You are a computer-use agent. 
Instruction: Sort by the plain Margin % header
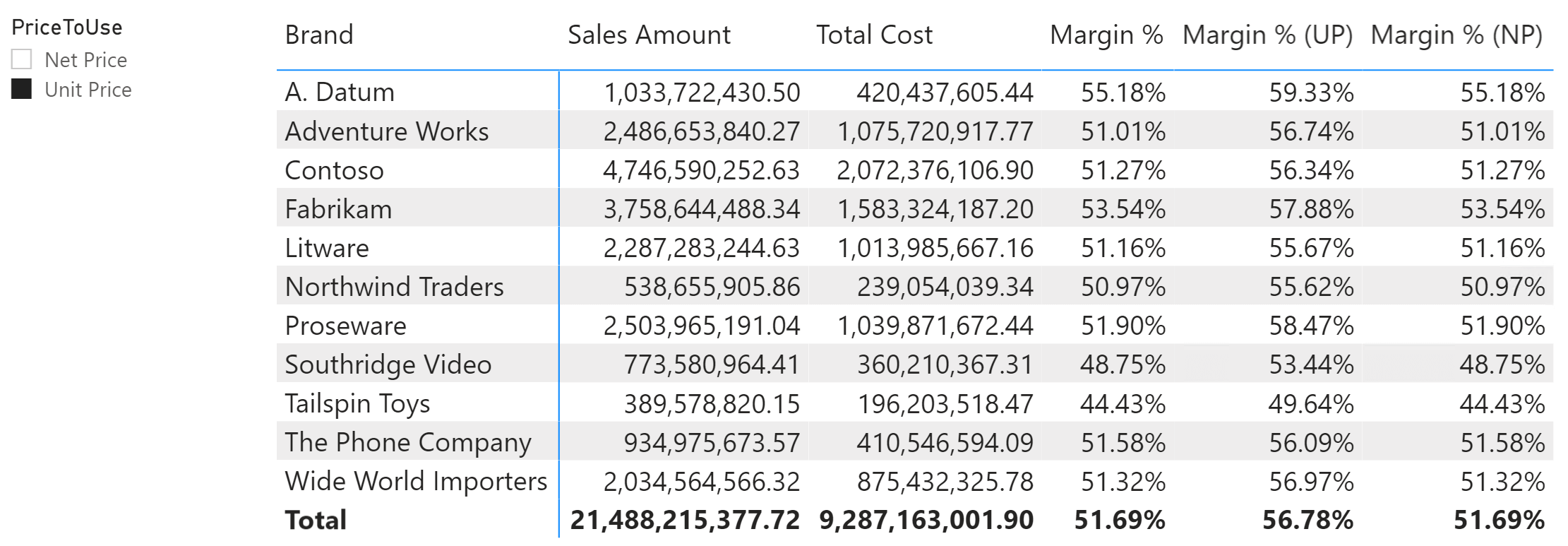1106,35
